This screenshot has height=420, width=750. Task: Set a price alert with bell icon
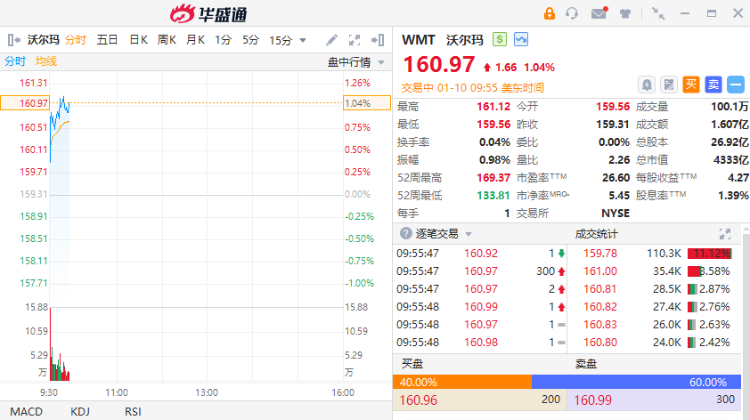coord(647,85)
